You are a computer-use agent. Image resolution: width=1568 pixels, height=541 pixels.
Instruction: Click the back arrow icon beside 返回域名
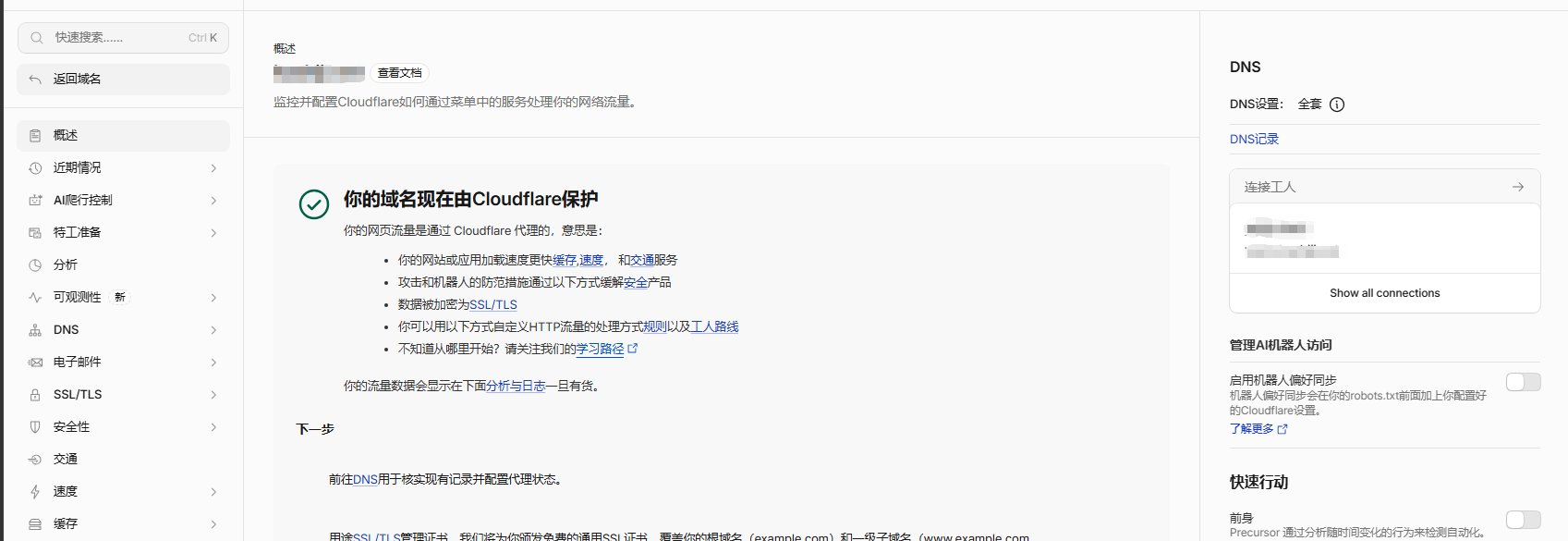[x=35, y=80]
